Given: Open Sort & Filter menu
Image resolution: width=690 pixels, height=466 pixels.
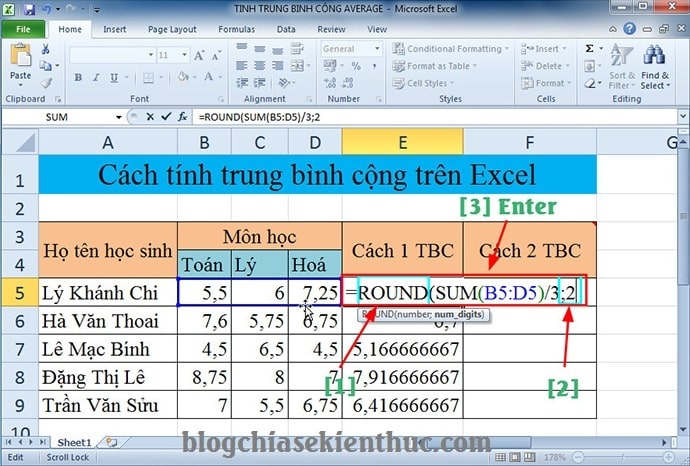Looking at the screenshot, I should click(x=622, y=66).
